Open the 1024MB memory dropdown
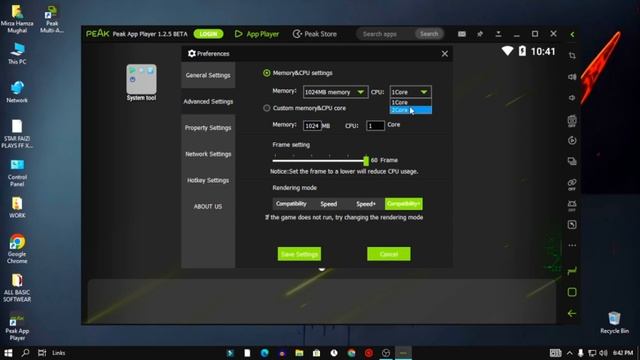This screenshot has width=640, height=360. (335, 92)
